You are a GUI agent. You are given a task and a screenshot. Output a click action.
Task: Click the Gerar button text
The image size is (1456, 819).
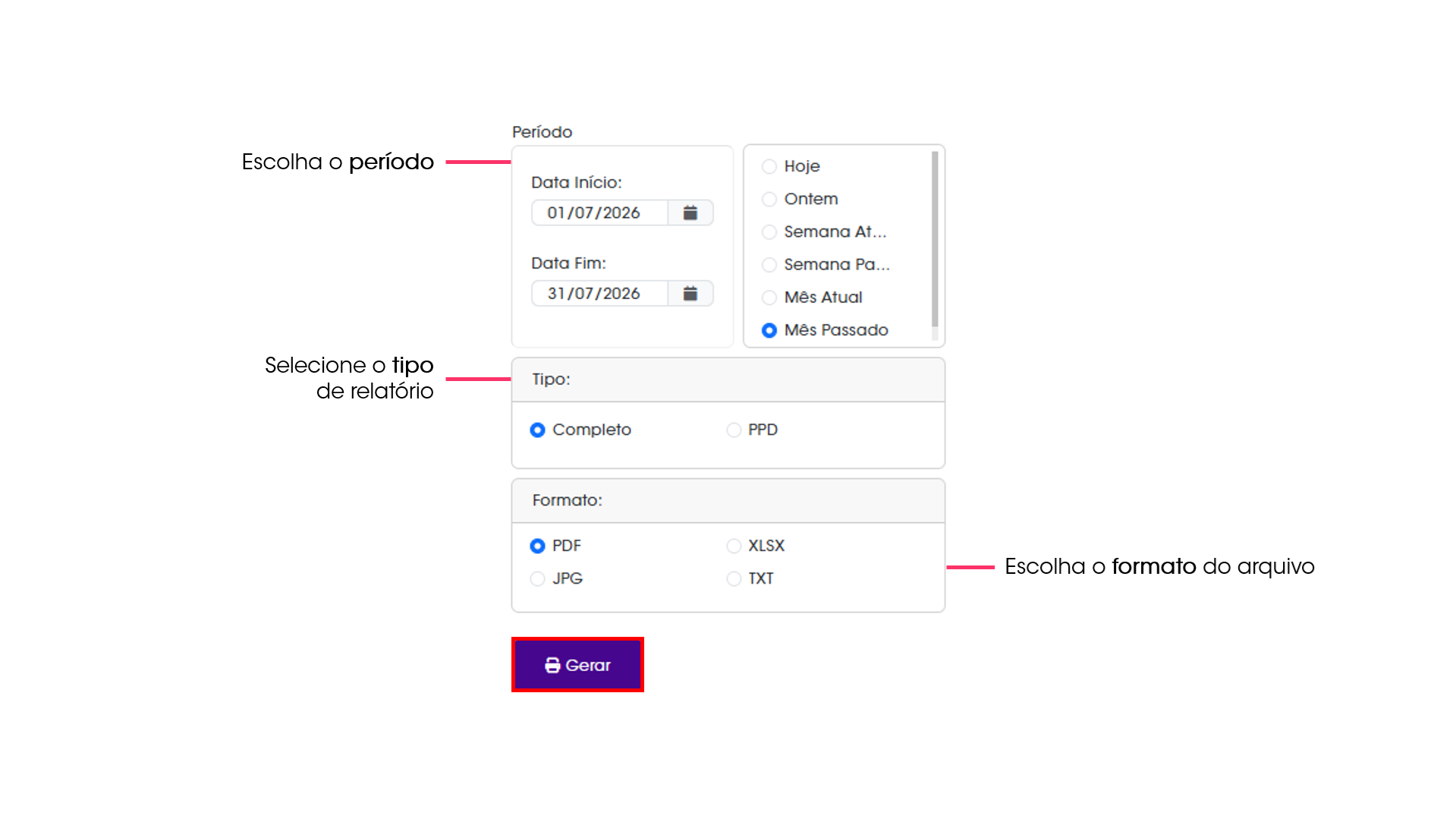pyautogui.click(x=587, y=665)
